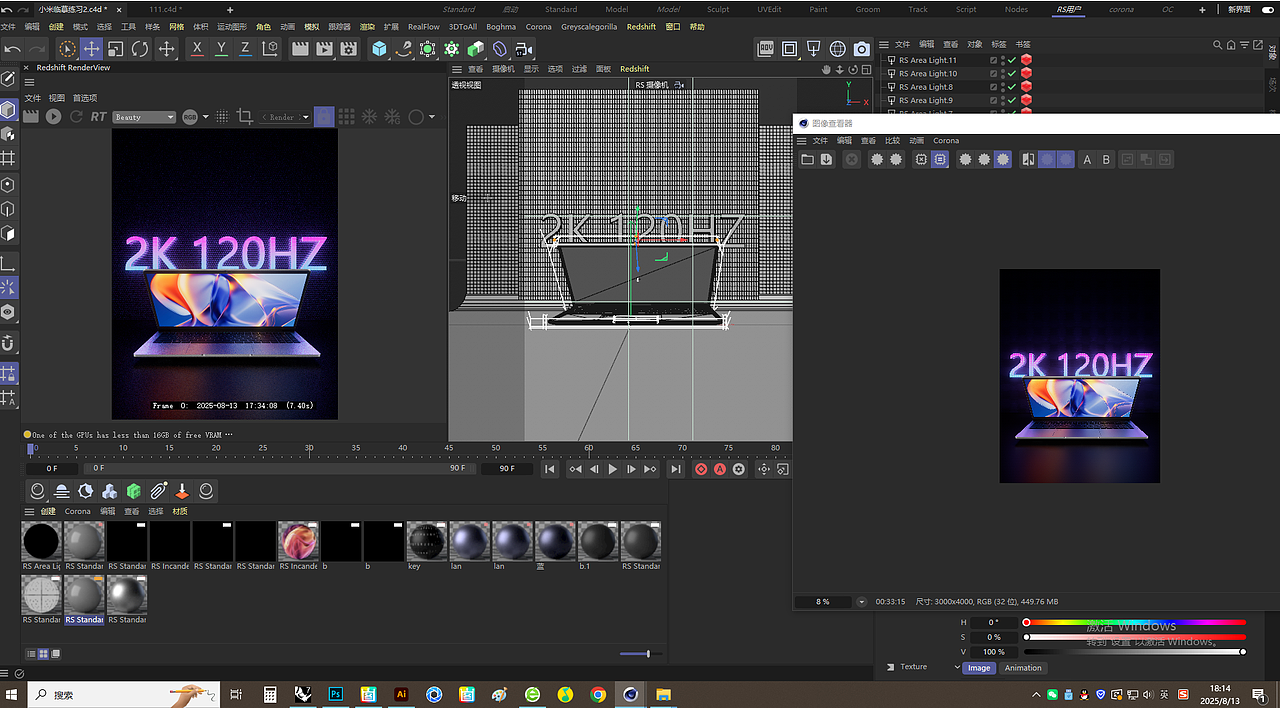
Task: Click the current frame 0 F field
Action: (52, 468)
